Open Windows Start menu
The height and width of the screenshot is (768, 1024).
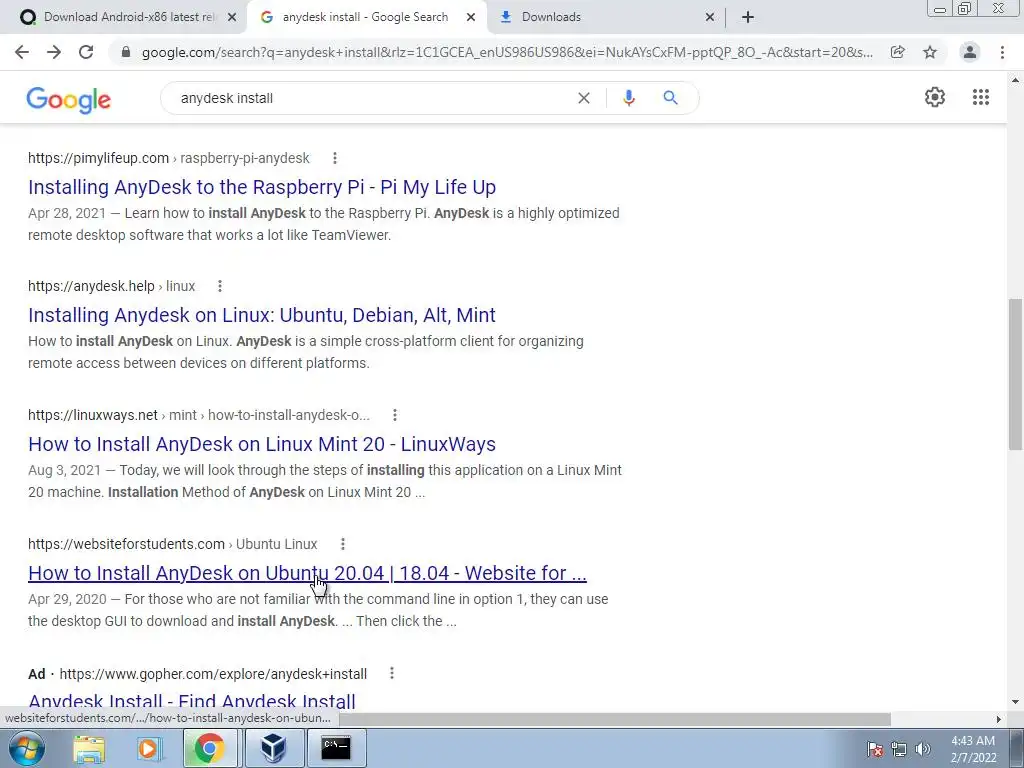point(26,748)
